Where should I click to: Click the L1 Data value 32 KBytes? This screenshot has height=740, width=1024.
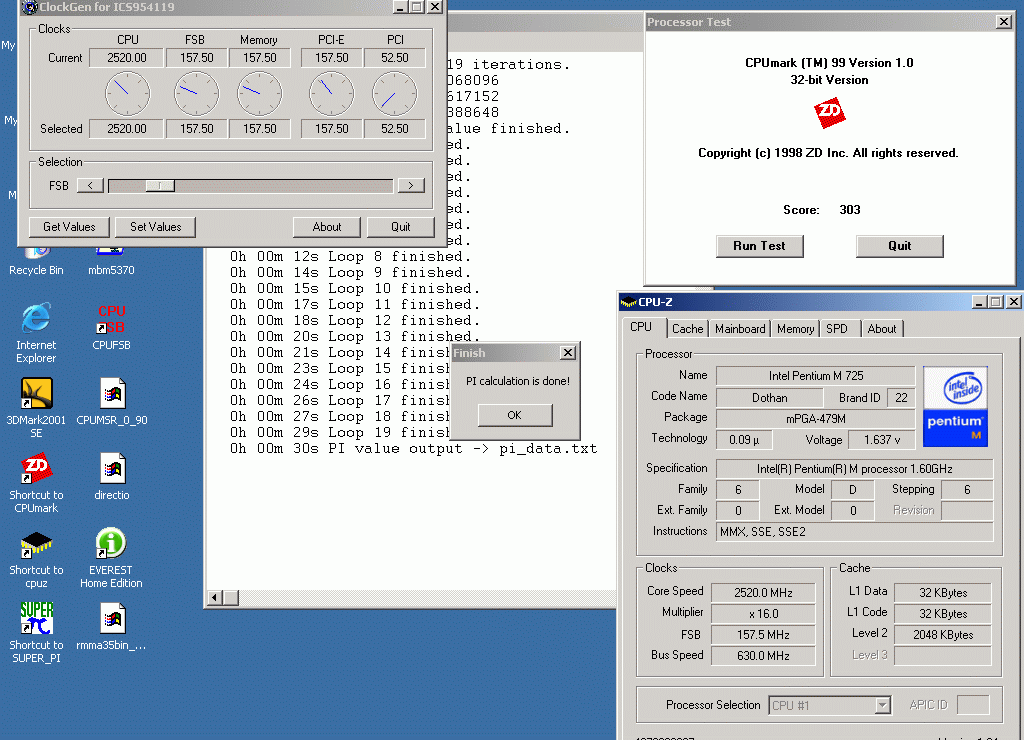(942, 592)
